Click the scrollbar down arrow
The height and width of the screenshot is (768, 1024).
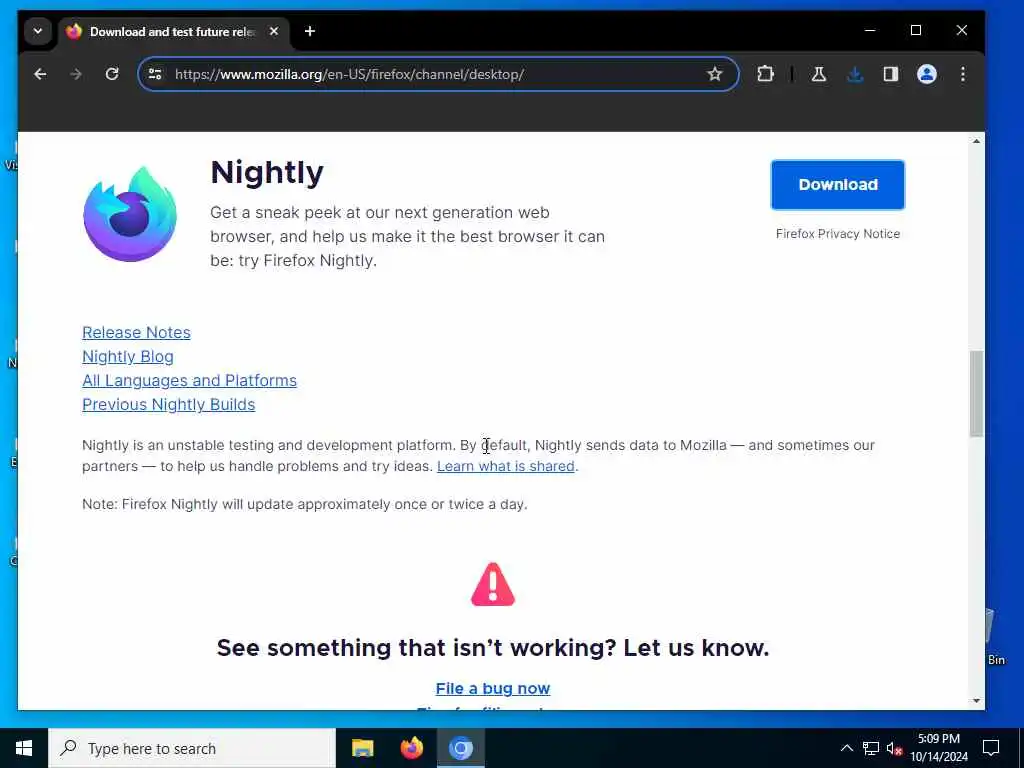click(976, 701)
